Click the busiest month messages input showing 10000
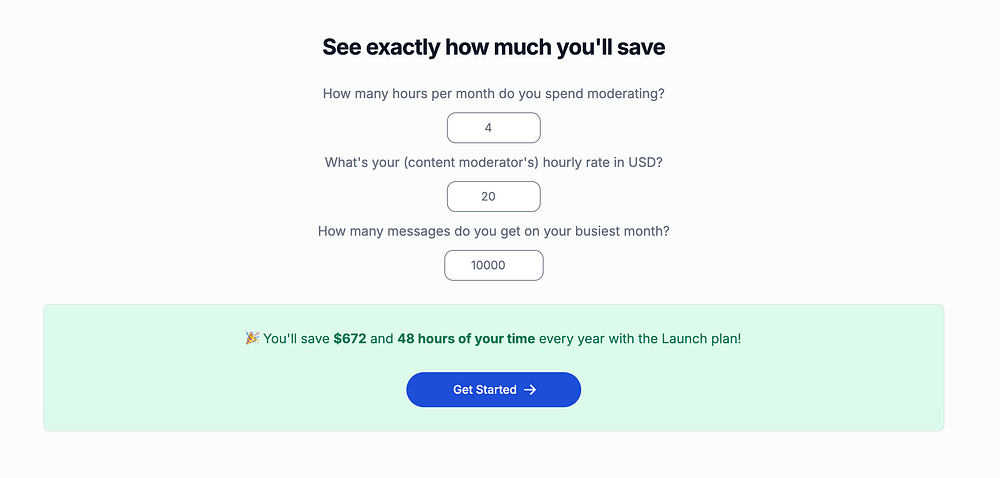Screen dimensions: 1000x478 [x=494, y=265]
